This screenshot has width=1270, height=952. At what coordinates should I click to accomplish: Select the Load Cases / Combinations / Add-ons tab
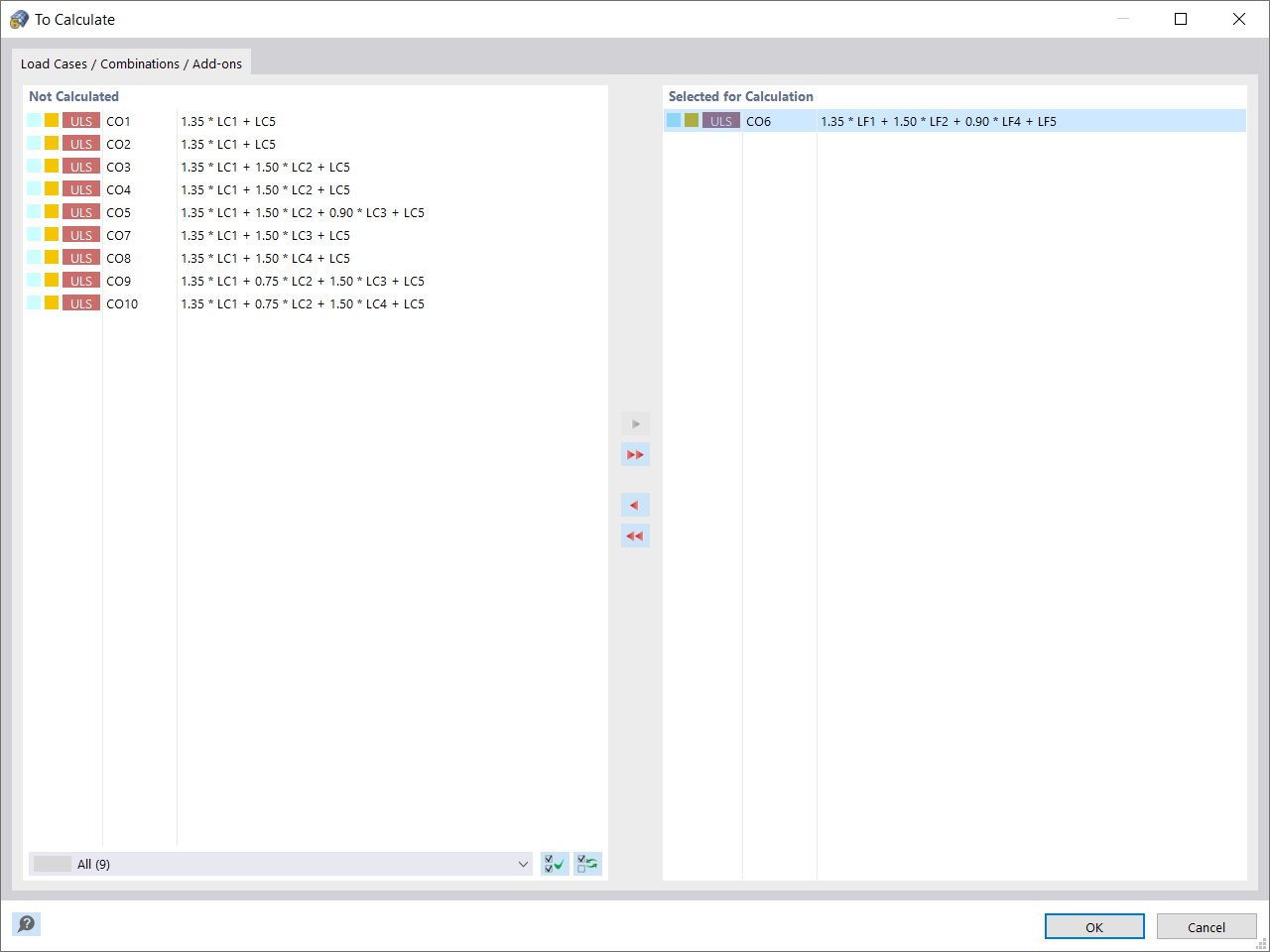132,63
